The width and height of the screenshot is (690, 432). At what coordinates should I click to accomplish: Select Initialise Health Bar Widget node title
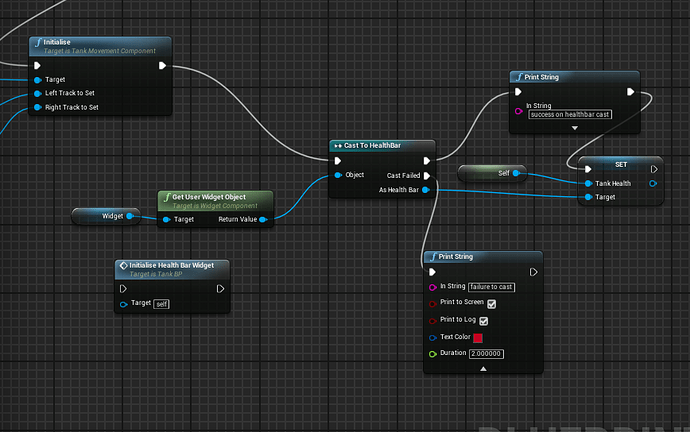pyautogui.click(x=172, y=265)
